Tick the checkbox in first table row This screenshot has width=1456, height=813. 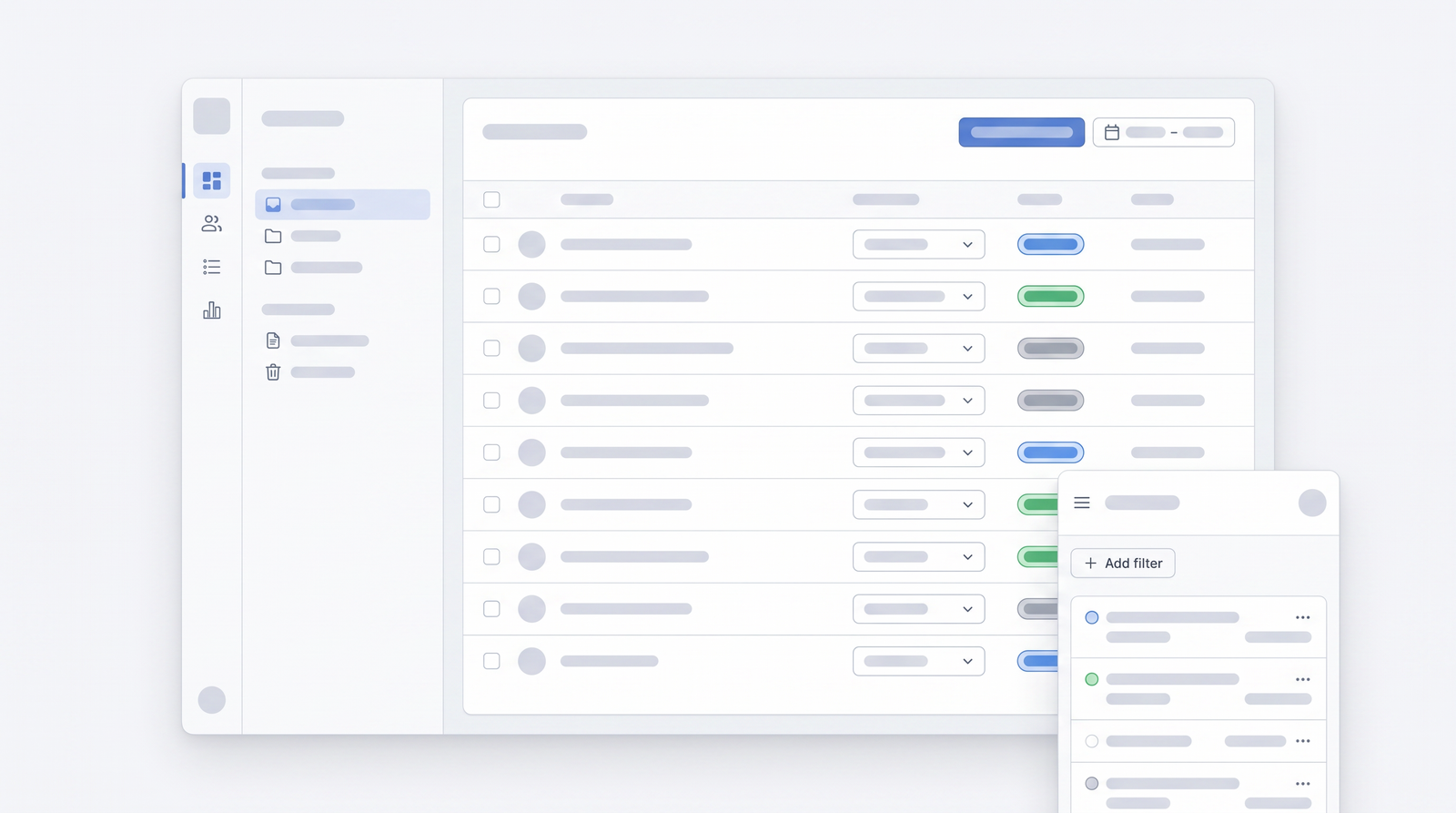[x=491, y=244]
